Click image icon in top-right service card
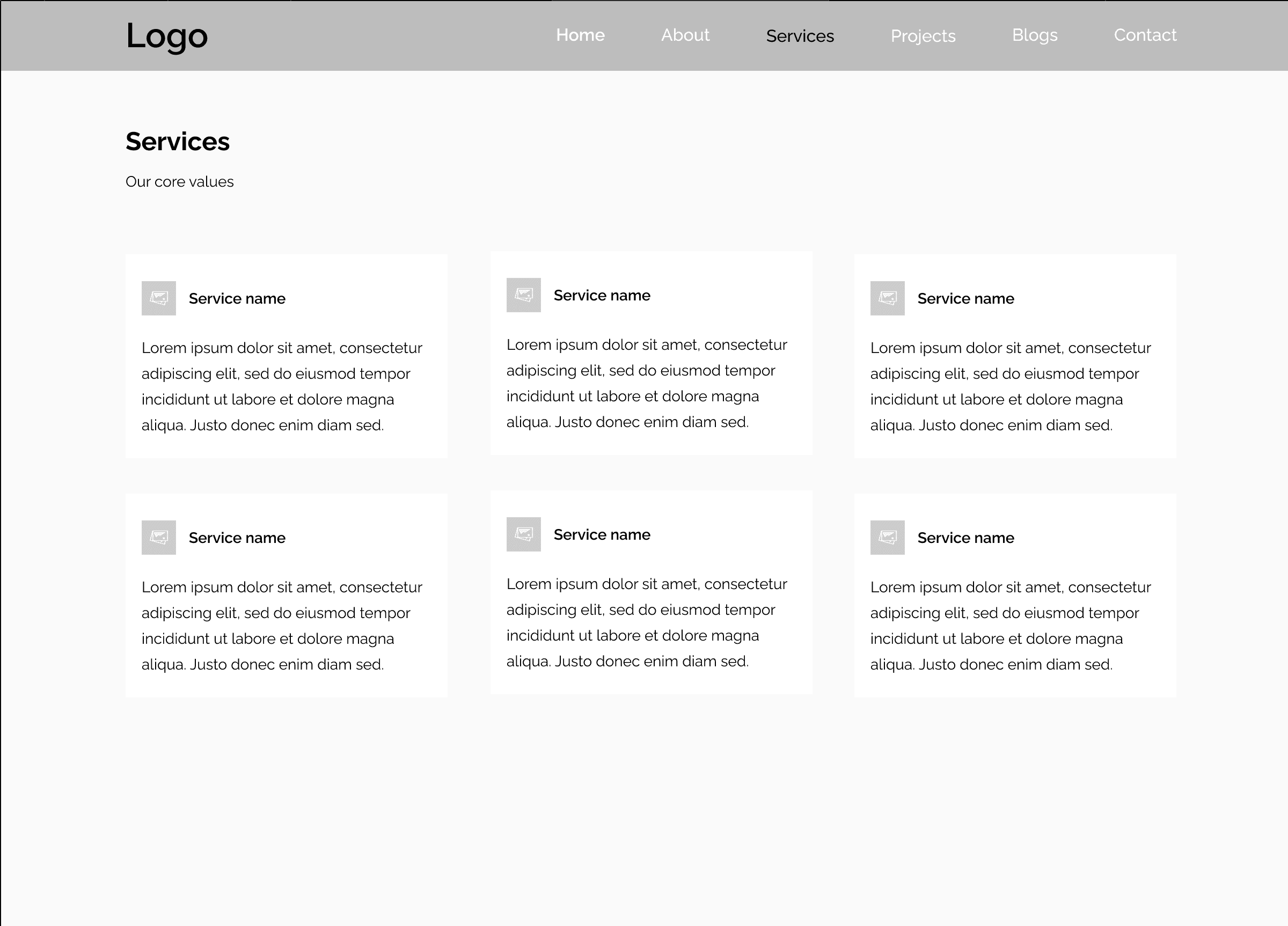The image size is (1288, 926). coord(887,298)
